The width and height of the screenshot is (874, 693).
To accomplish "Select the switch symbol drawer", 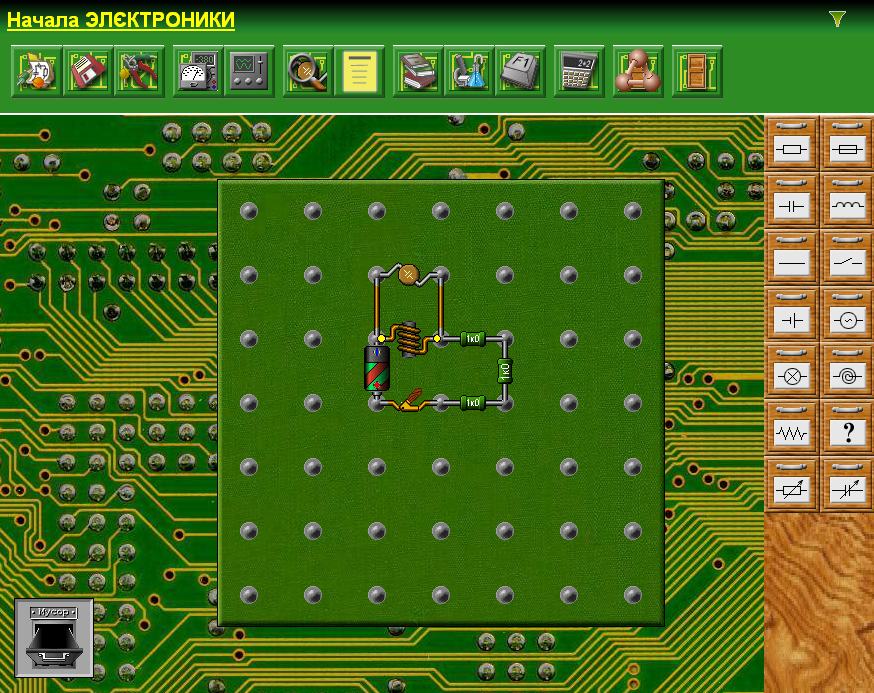I will coord(847,258).
